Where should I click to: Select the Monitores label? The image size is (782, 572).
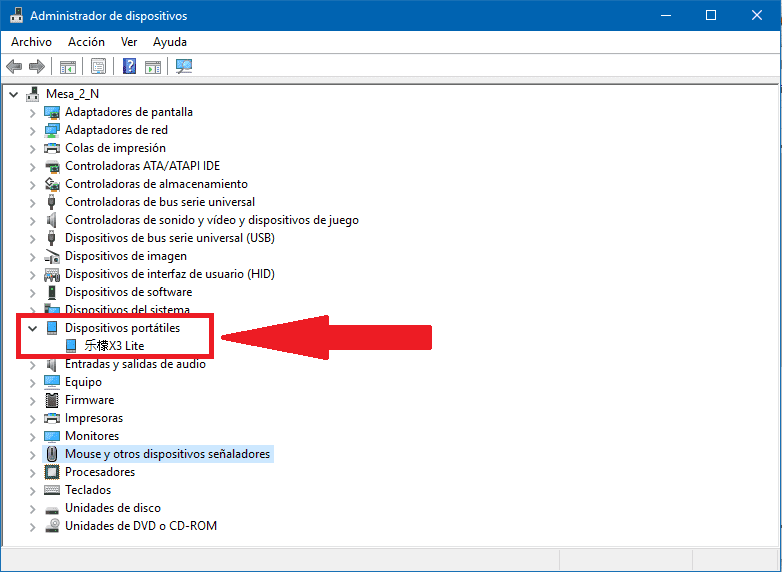[92, 436]
